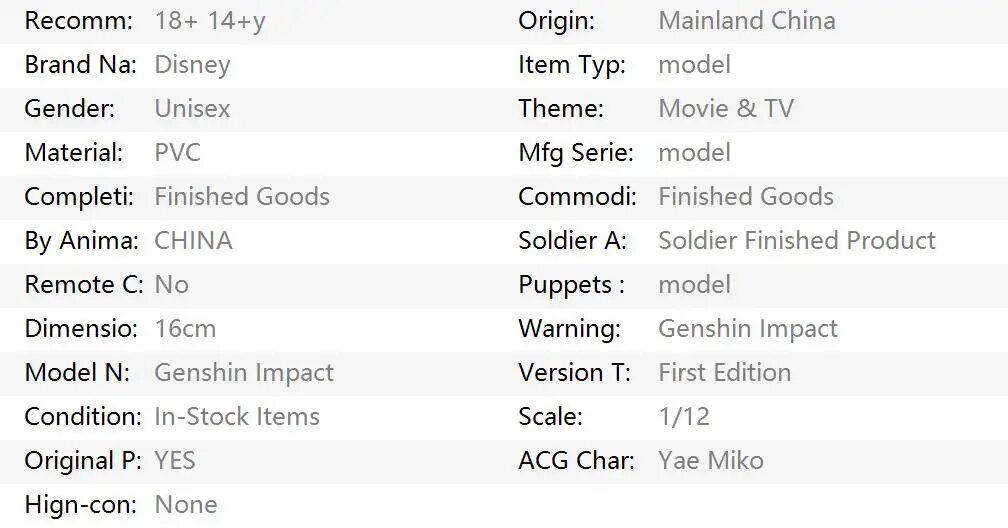Select the Yae Miko character value
The height and width of the screenshot is (528, 1008).
[x=711, y=460]
